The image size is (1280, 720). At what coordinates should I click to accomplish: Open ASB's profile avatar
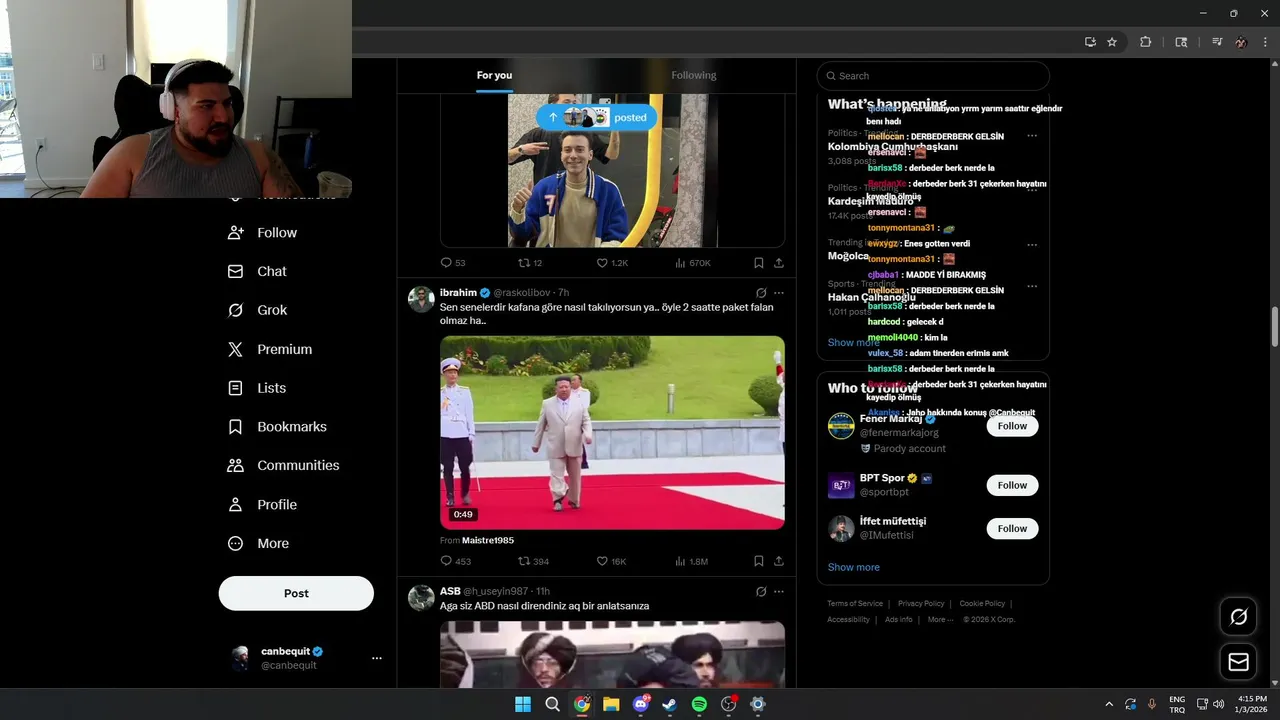(x=421, y=597)
